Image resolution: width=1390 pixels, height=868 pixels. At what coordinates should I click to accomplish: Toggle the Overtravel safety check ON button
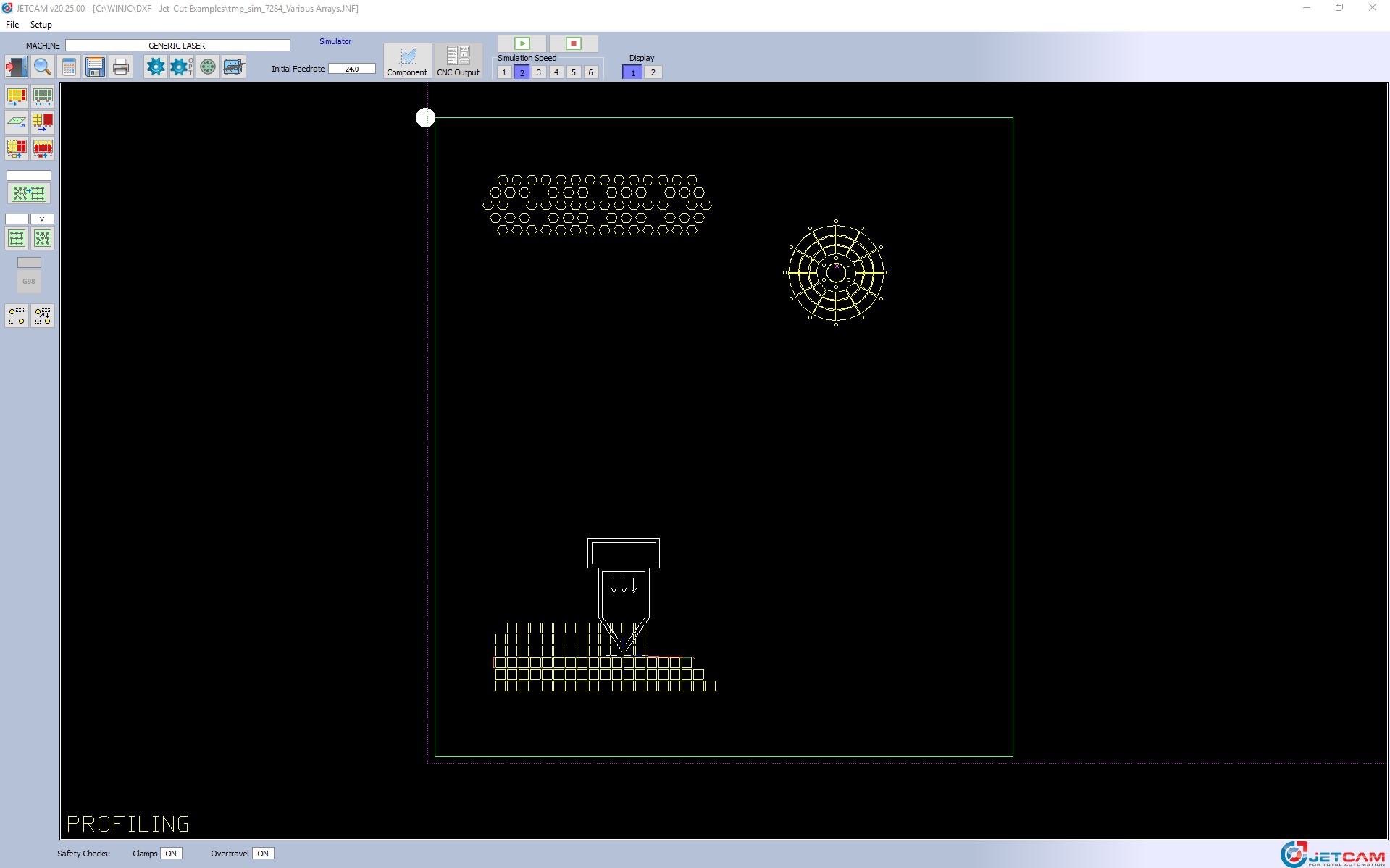pos(263,854)
